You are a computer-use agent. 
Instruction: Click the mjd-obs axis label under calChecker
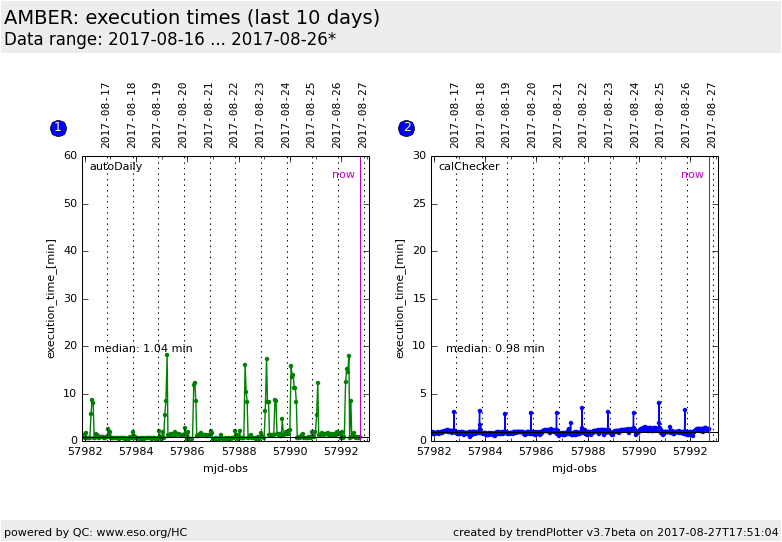(x=574, y=468)
